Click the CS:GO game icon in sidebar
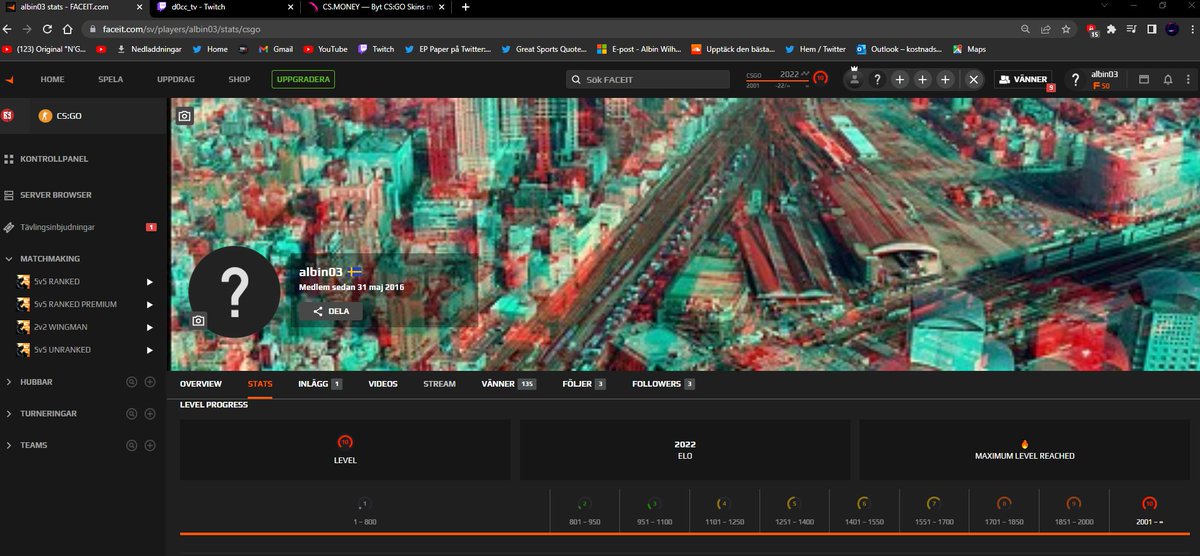 (43, 116)
